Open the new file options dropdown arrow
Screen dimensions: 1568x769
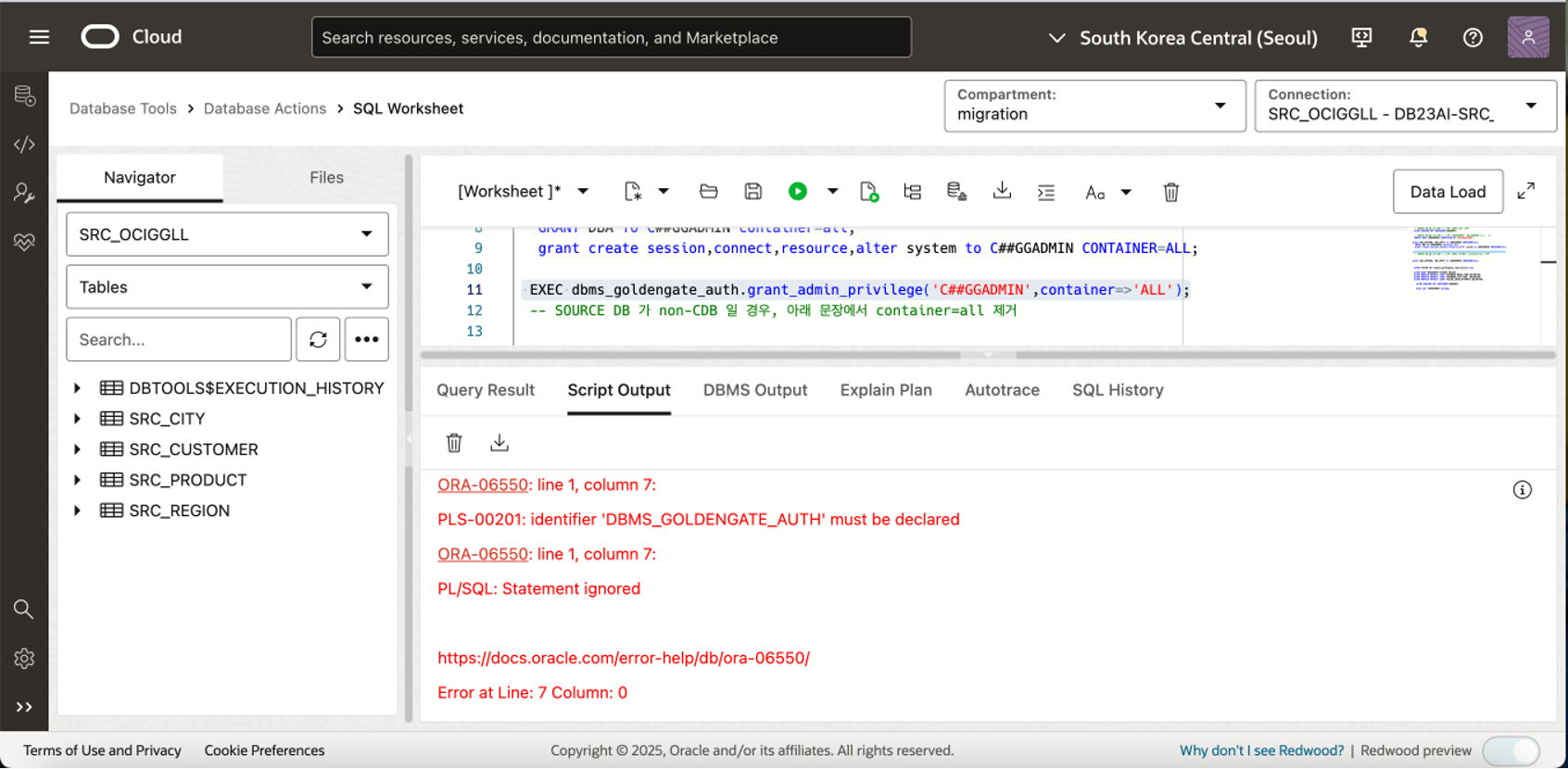coord(664,192)
